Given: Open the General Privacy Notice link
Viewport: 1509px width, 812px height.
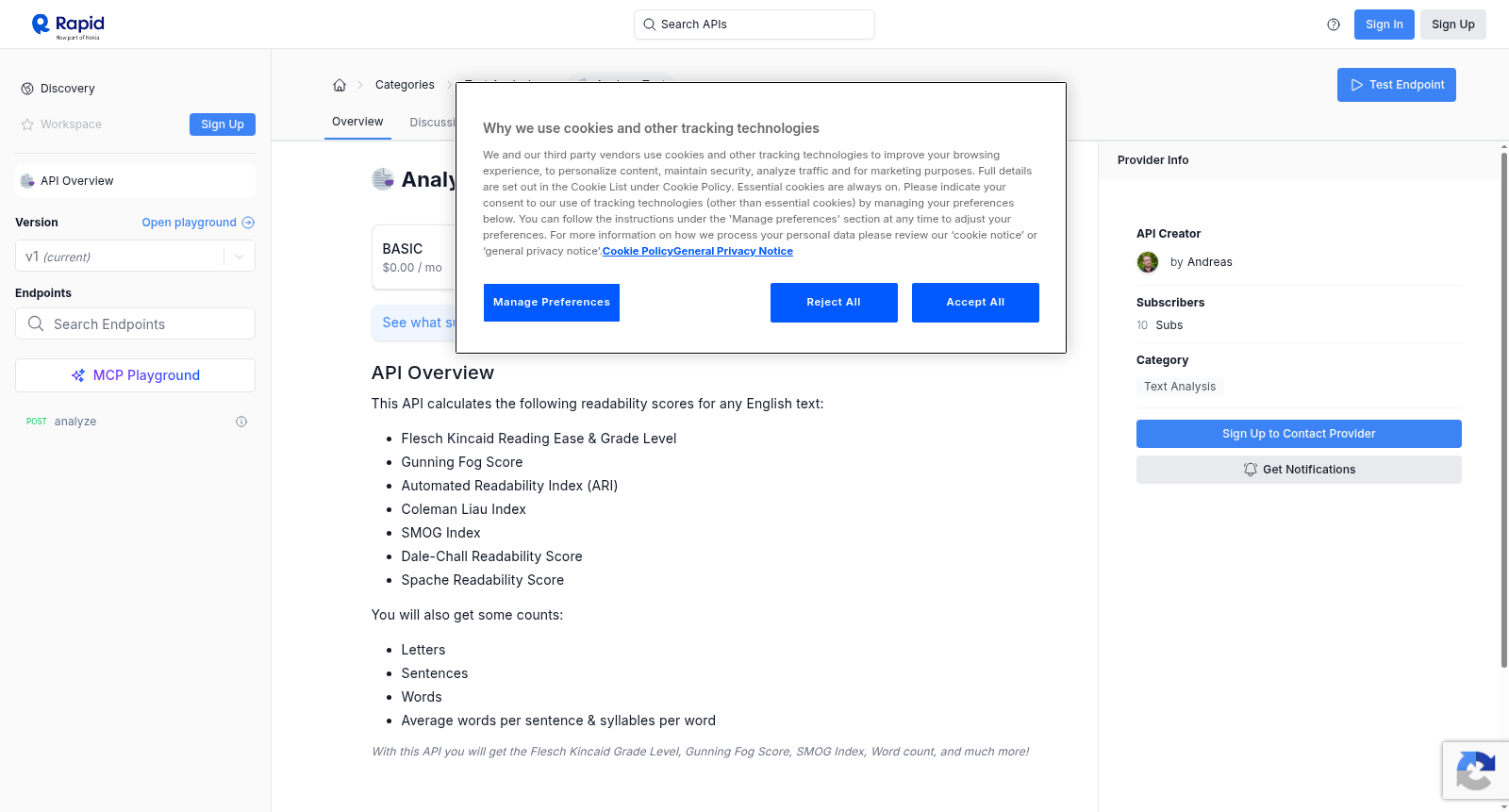Looking at the screenshot, I should coord(733,251).
